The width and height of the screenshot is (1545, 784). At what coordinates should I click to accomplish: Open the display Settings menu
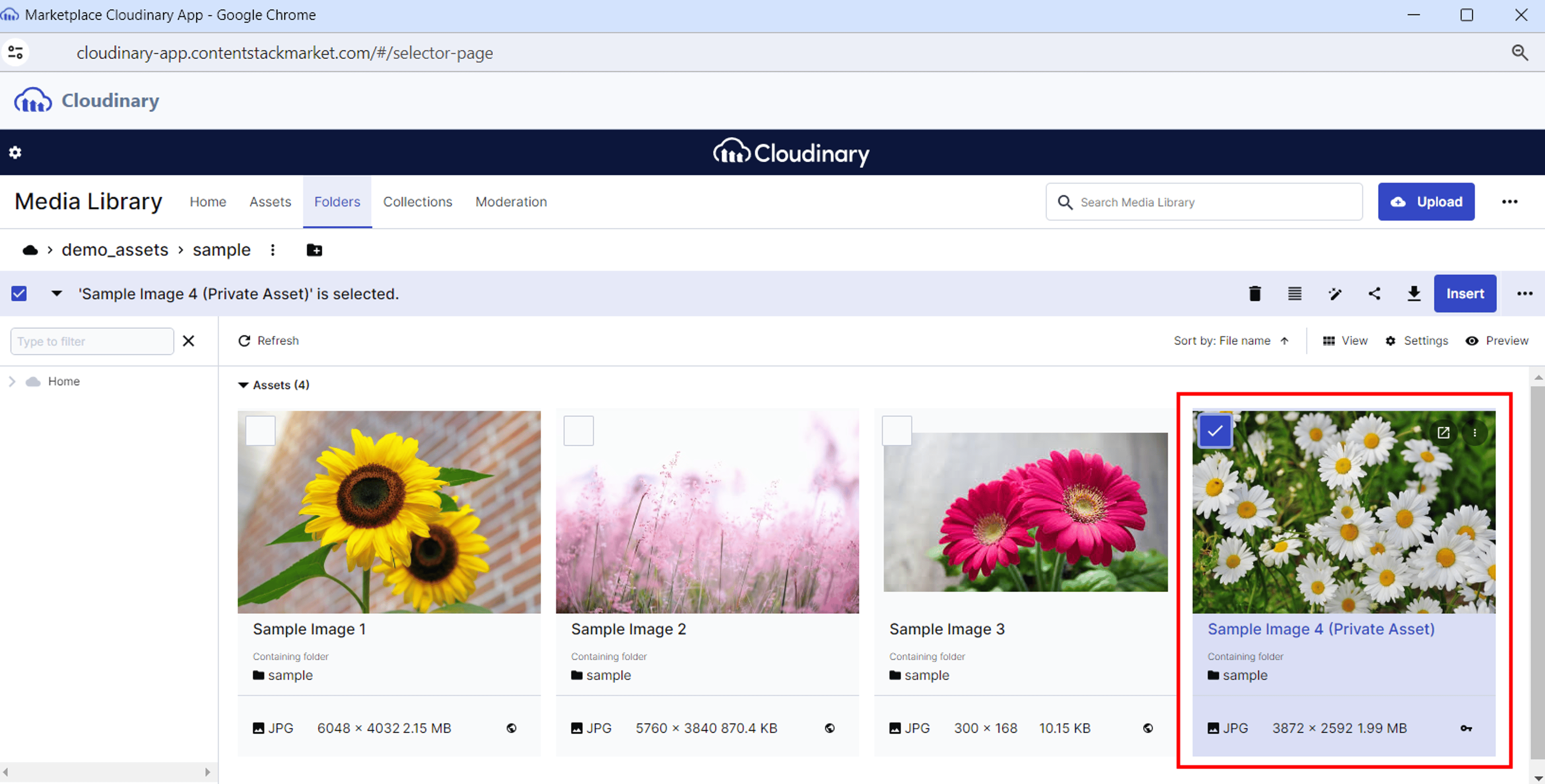click(1417, 341)
